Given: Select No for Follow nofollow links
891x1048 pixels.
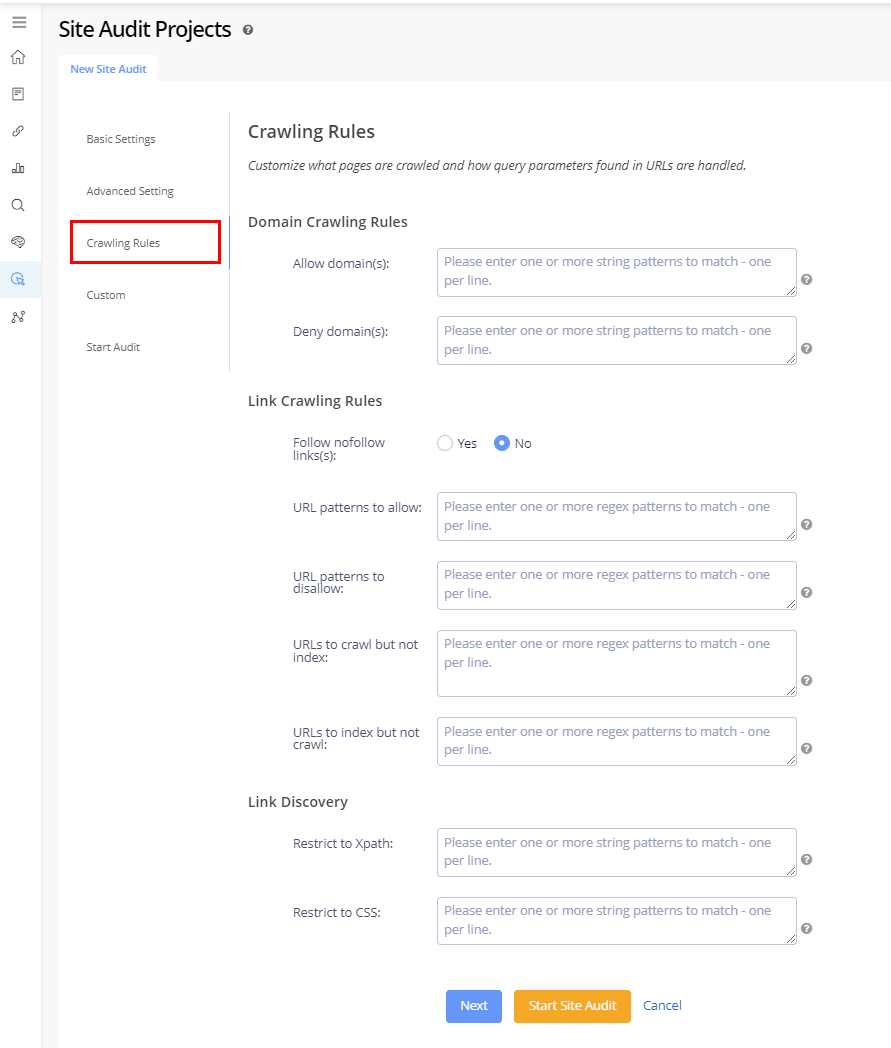Looking at the screenshot, I should click(x=503, y=443).
